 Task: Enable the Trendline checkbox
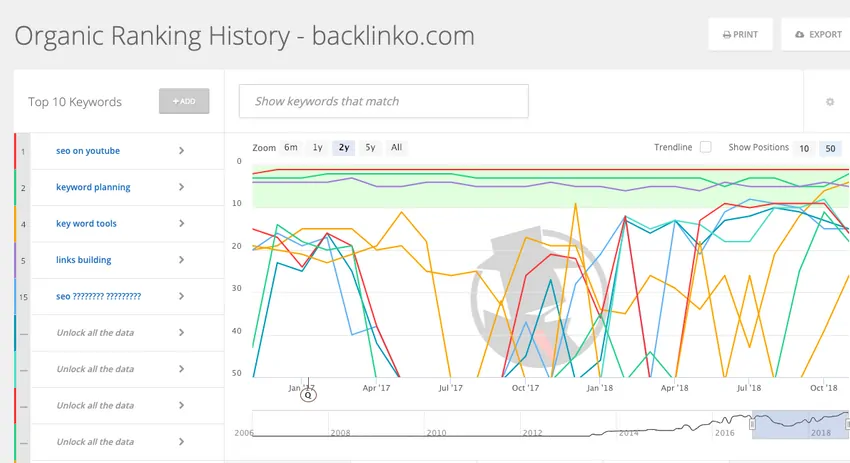tap(705, 147)
